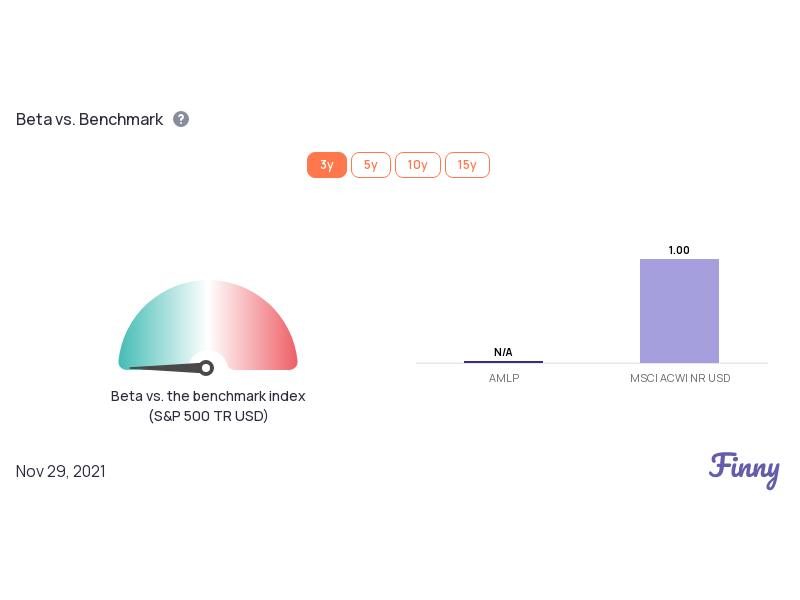
Task: Click the gauge needle pivot
Action: (206, 368)
